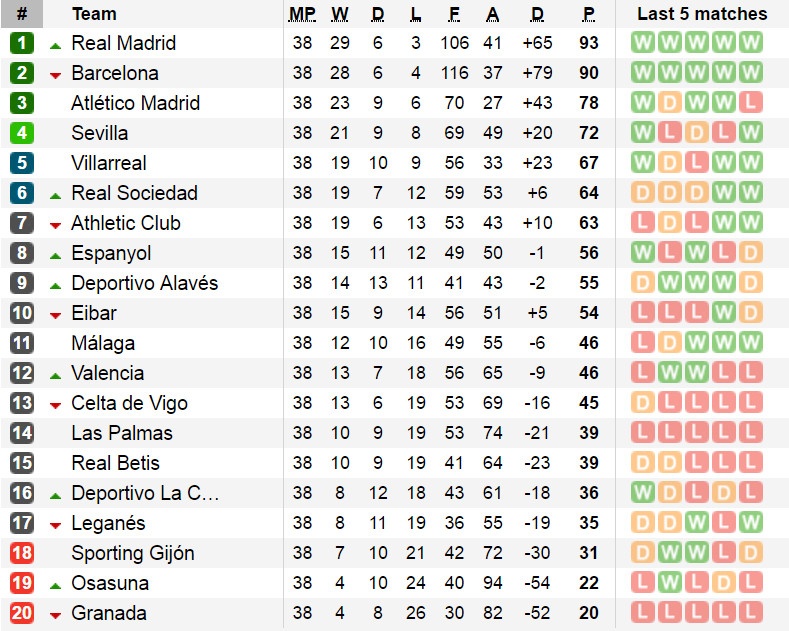Click Osasuna's green up arrow icon
The image size is (789, 631).
pyautogui.click(x=55, y=584)
